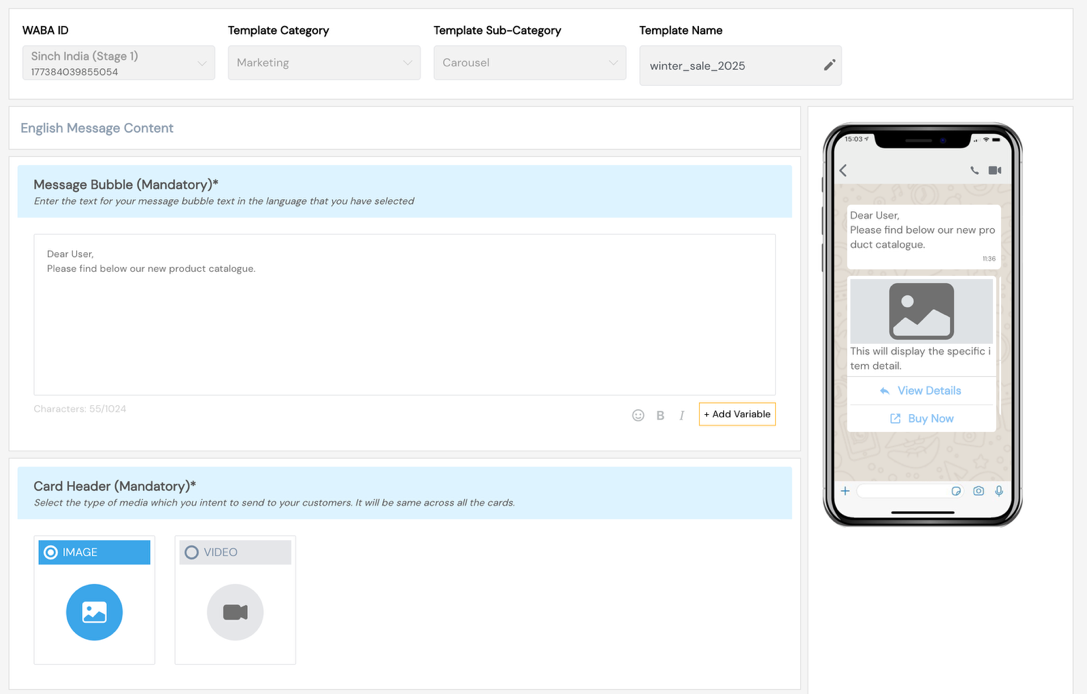This screenshot has height=694, width=1087.
Task: Click into the message bubble text area
Action: [405, 315]
